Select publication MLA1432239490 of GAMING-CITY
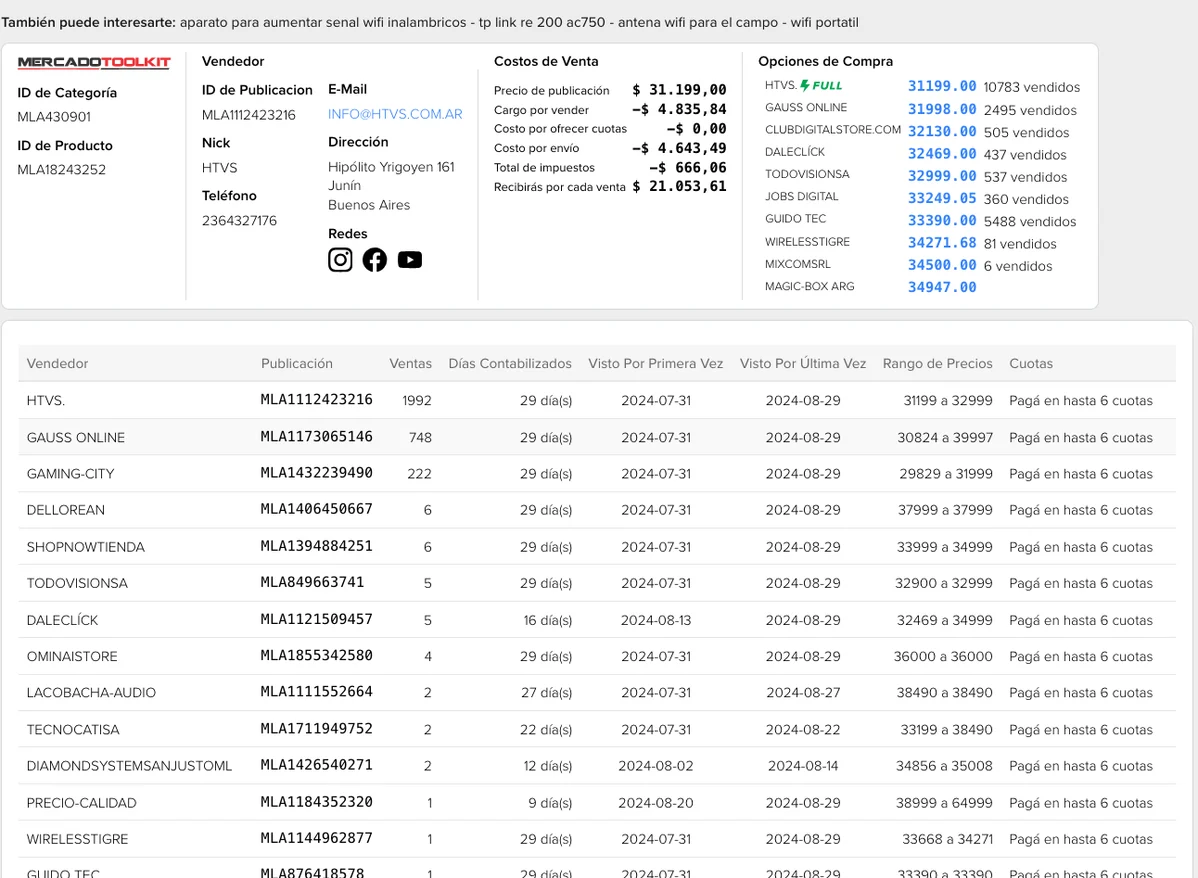Image resolution: width=1198 pixels, height=878 pixels. click(316, 473)
